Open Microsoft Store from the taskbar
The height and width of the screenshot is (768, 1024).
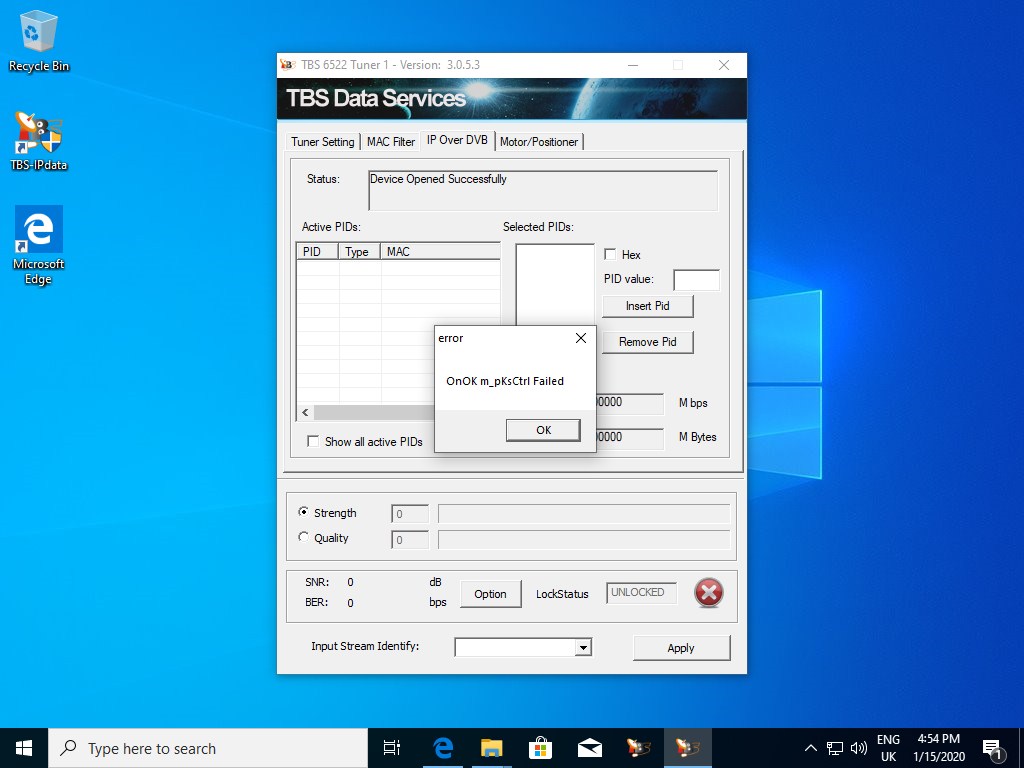click(x=541, y=748)
